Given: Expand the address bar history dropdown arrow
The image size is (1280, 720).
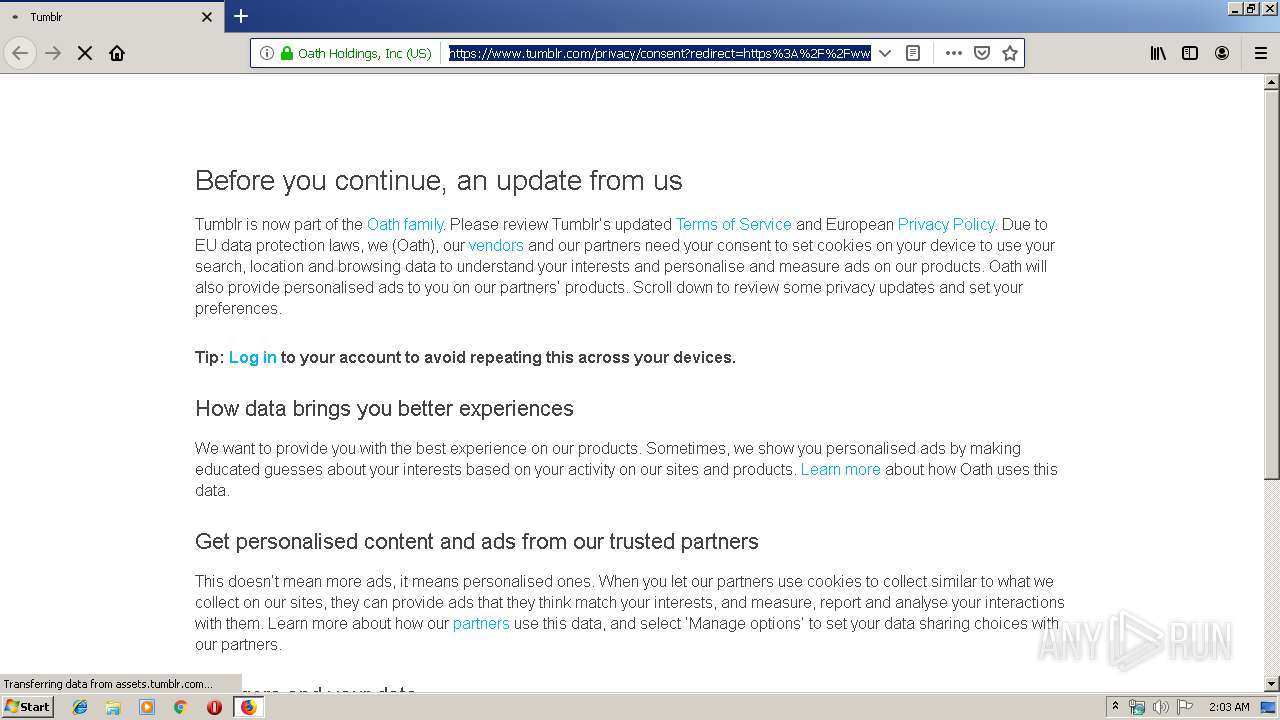Looking at the screenshot, I should 885,53.
